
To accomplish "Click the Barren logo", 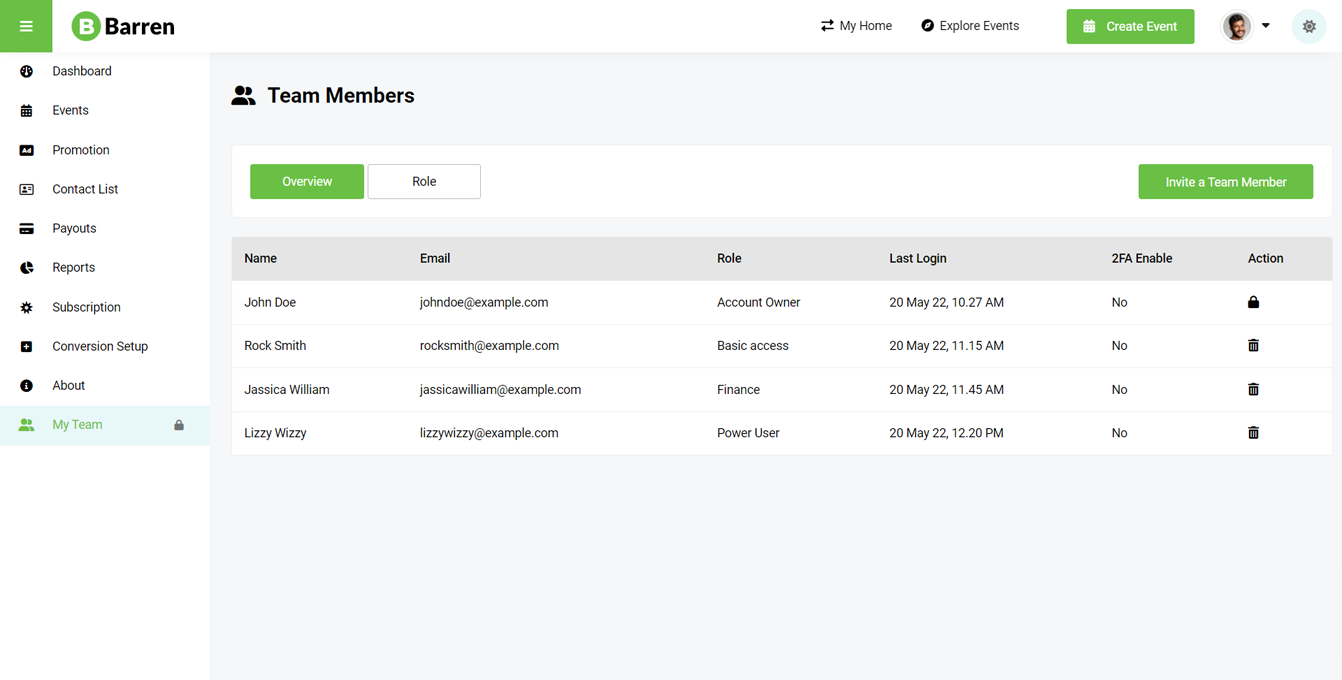I will click(123, 27).
